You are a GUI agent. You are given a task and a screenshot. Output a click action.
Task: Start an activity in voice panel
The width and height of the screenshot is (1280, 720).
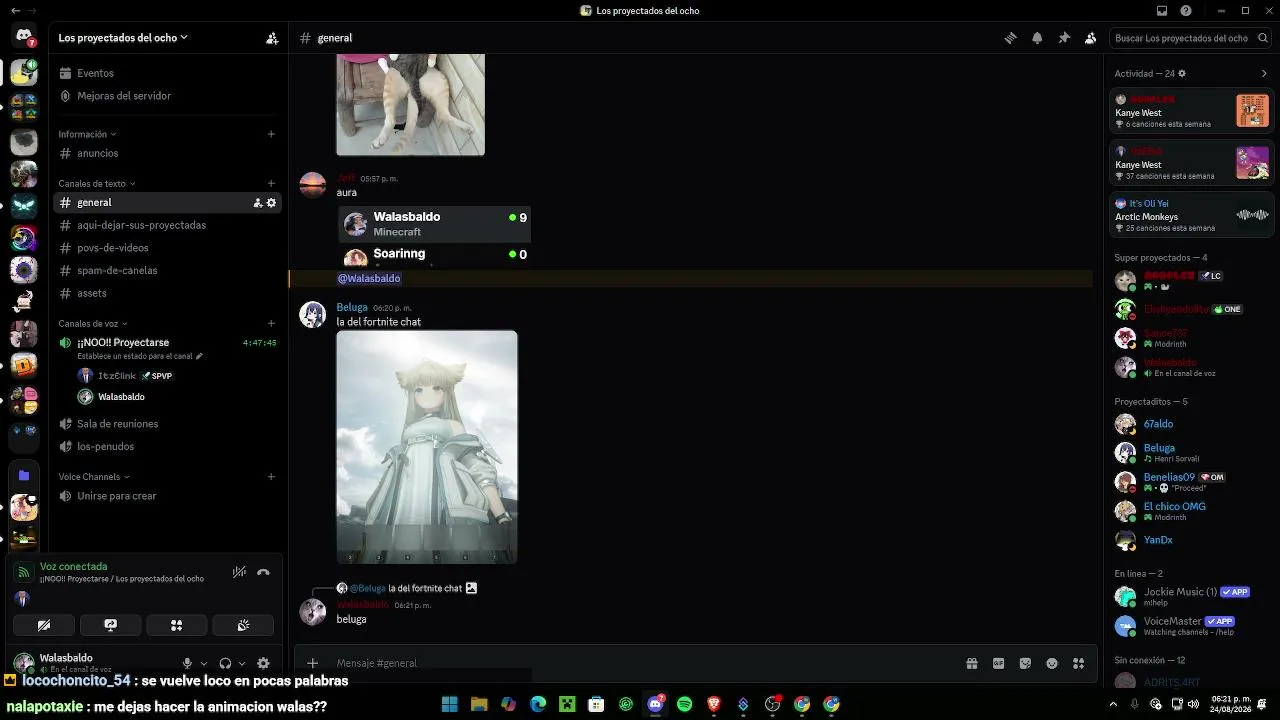176,625
